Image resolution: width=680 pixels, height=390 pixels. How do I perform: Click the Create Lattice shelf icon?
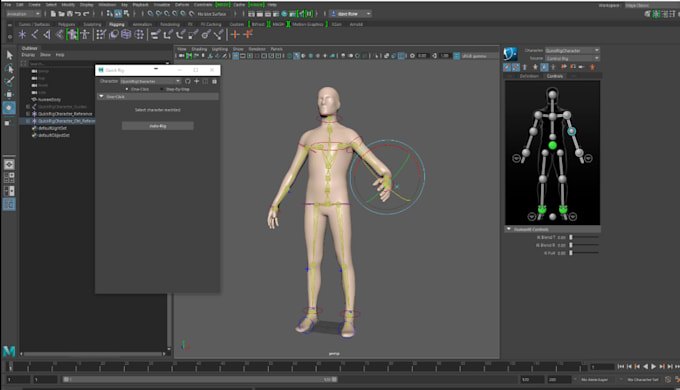coord(126,34)
